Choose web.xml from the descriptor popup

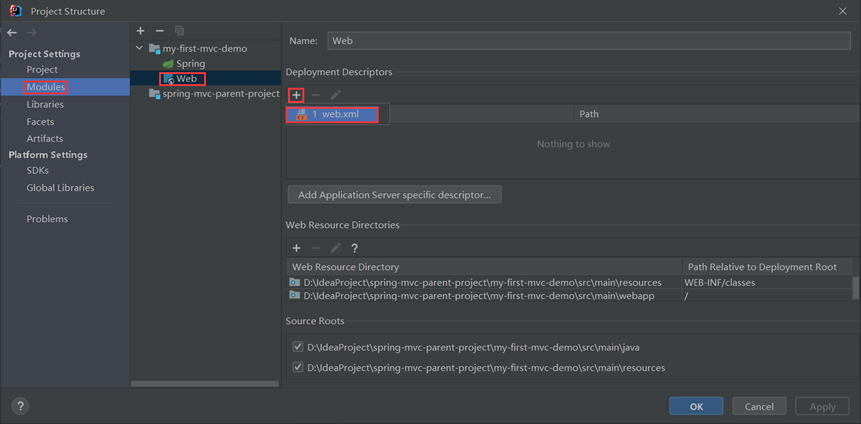click(332, 114)
